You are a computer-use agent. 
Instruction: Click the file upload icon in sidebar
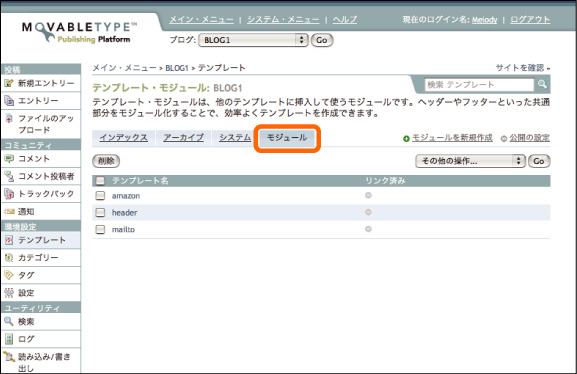point(9,119)
